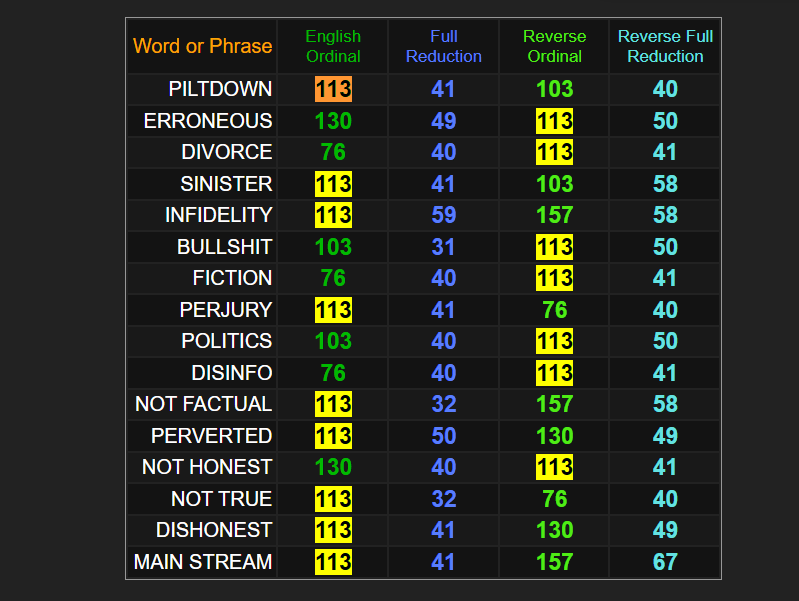
Task: Click the "Reverse Ordinal" column header
Action: click(554, 46)
